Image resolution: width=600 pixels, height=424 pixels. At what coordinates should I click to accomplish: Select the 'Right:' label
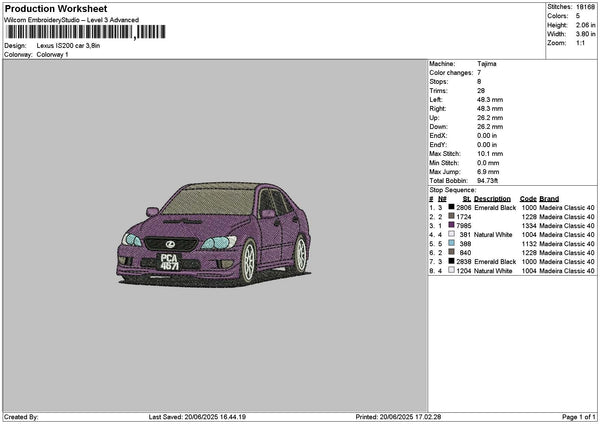pyautogui.click(x=437, y=109)
